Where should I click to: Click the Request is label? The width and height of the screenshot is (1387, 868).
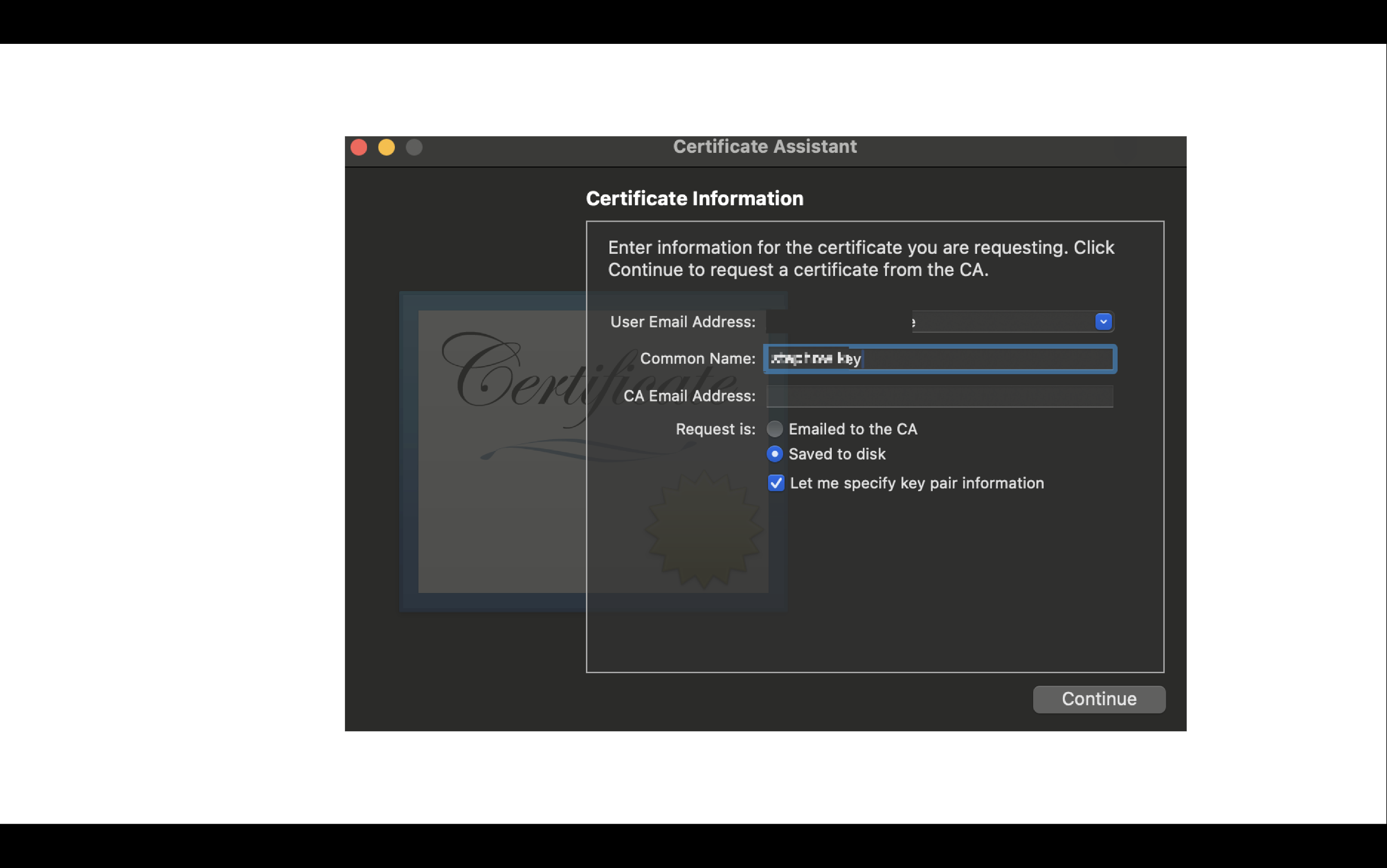pyautogui.click(x=715, y=429)
